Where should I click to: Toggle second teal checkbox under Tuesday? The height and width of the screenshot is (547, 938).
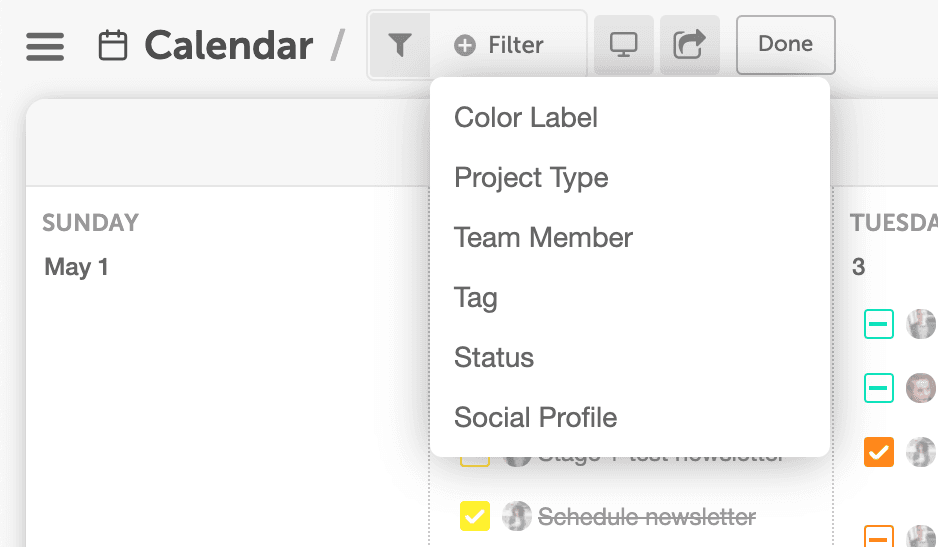(x=878, y=388)
